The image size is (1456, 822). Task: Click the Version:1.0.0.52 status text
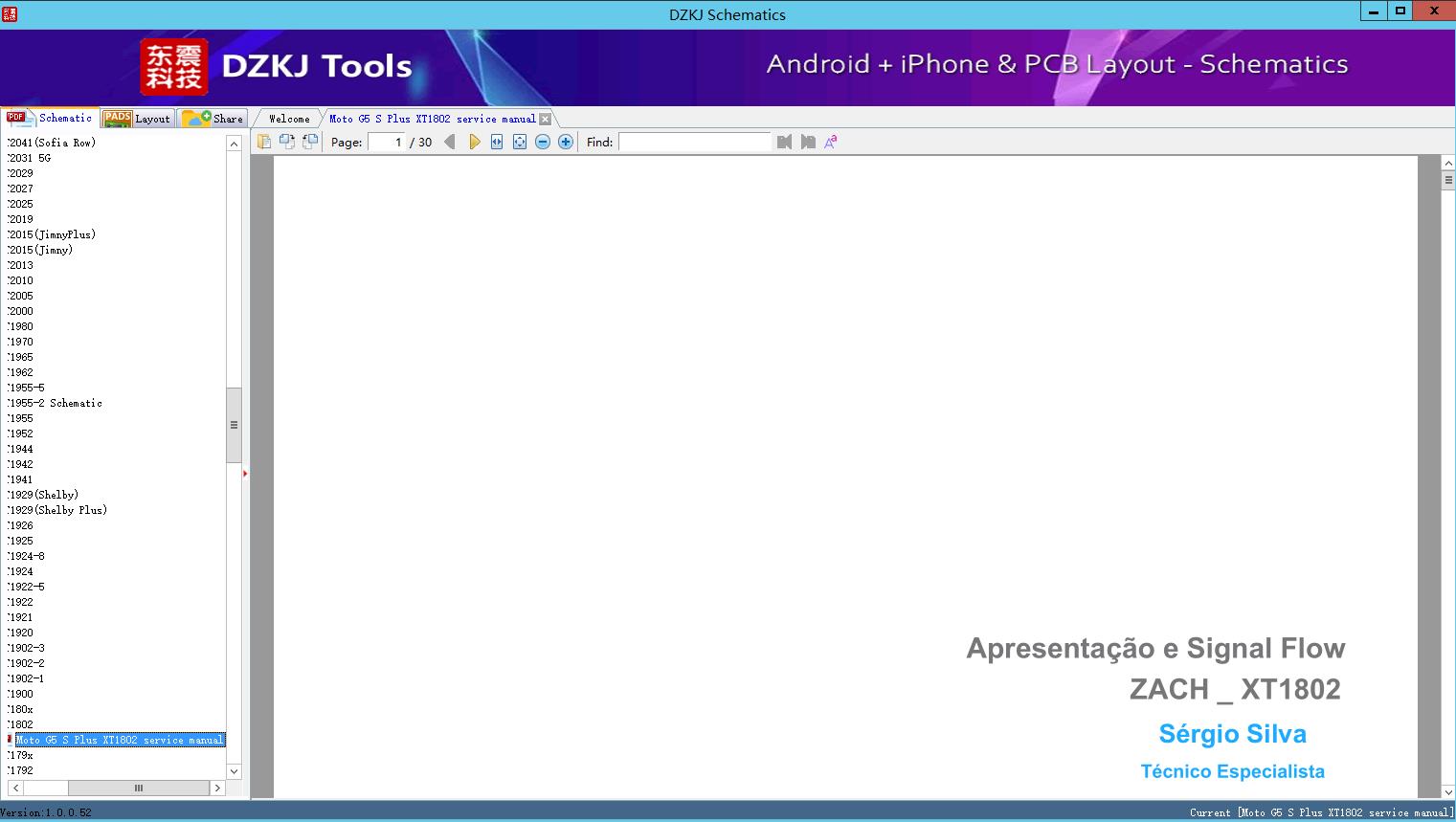(x=46, y=812)
